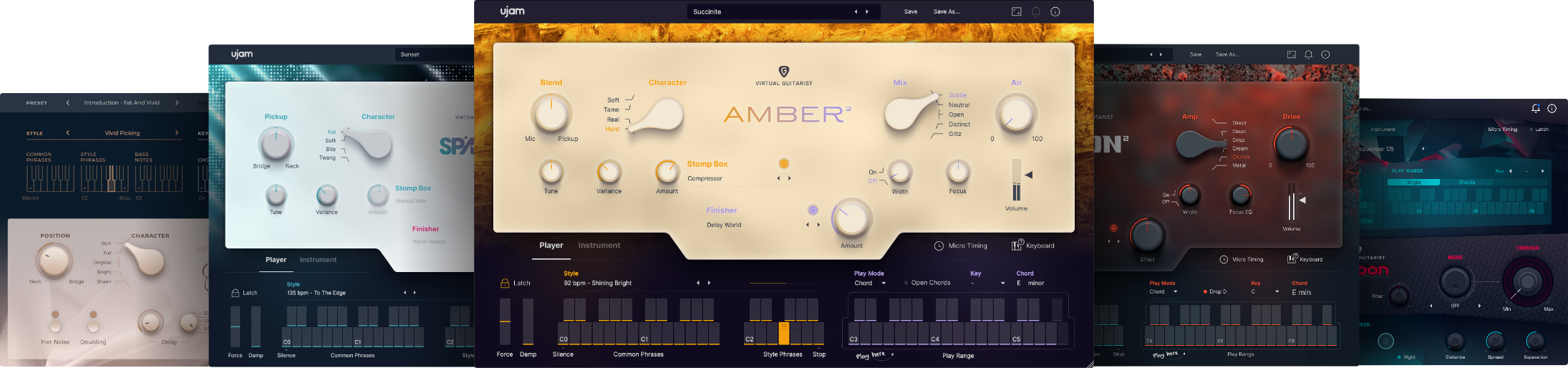Toggle Stomp Box power button in Amber

(x=784, y=164)
